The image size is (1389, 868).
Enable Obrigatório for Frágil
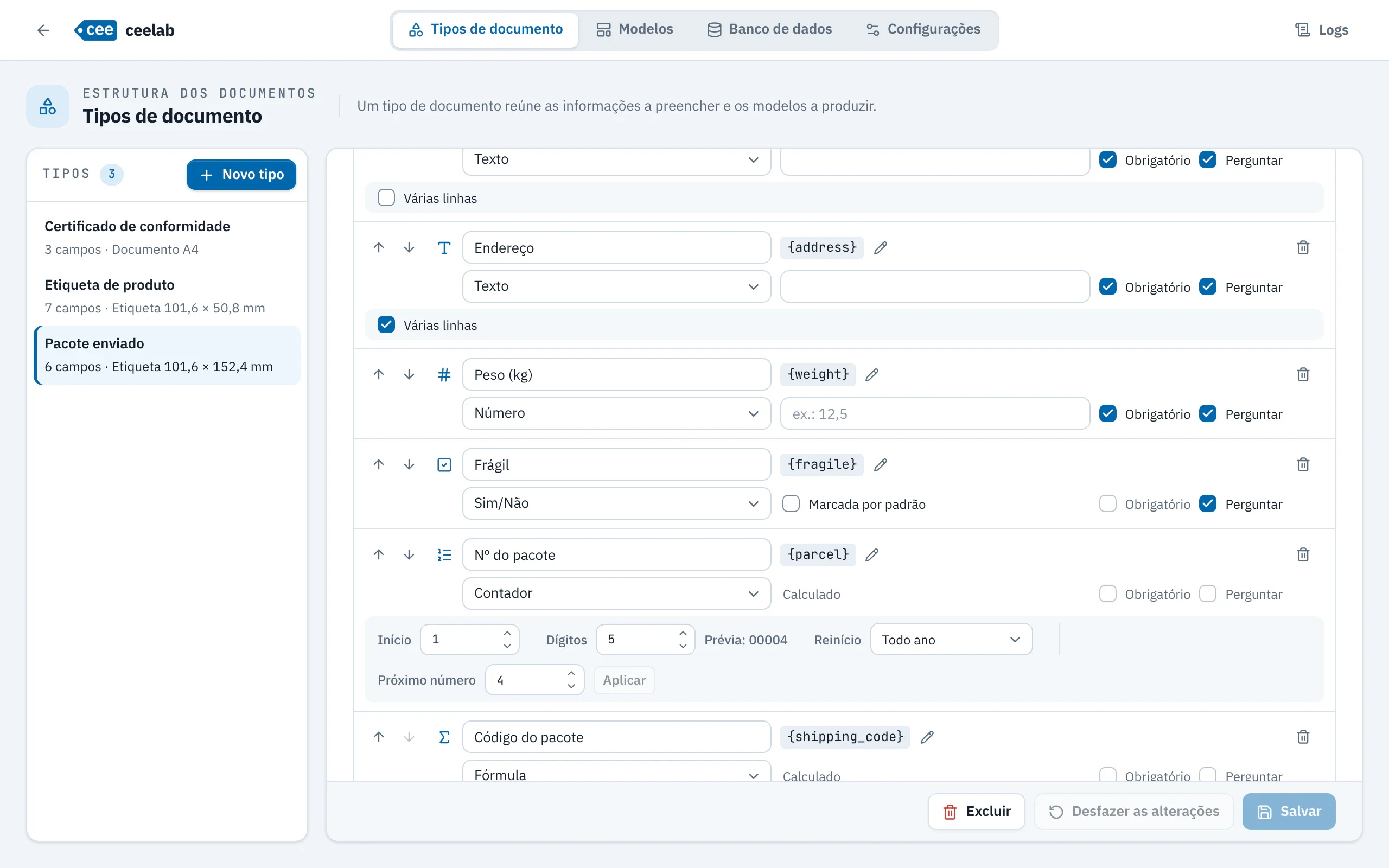point(1108,504)
